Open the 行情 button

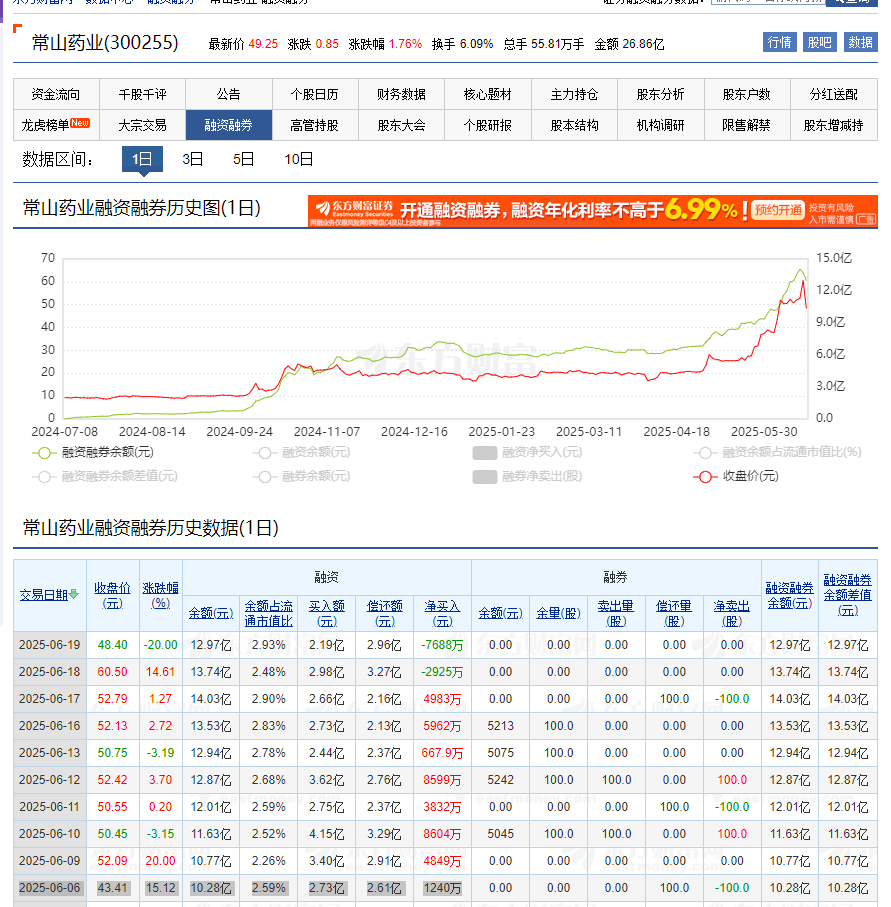point(779,42)
